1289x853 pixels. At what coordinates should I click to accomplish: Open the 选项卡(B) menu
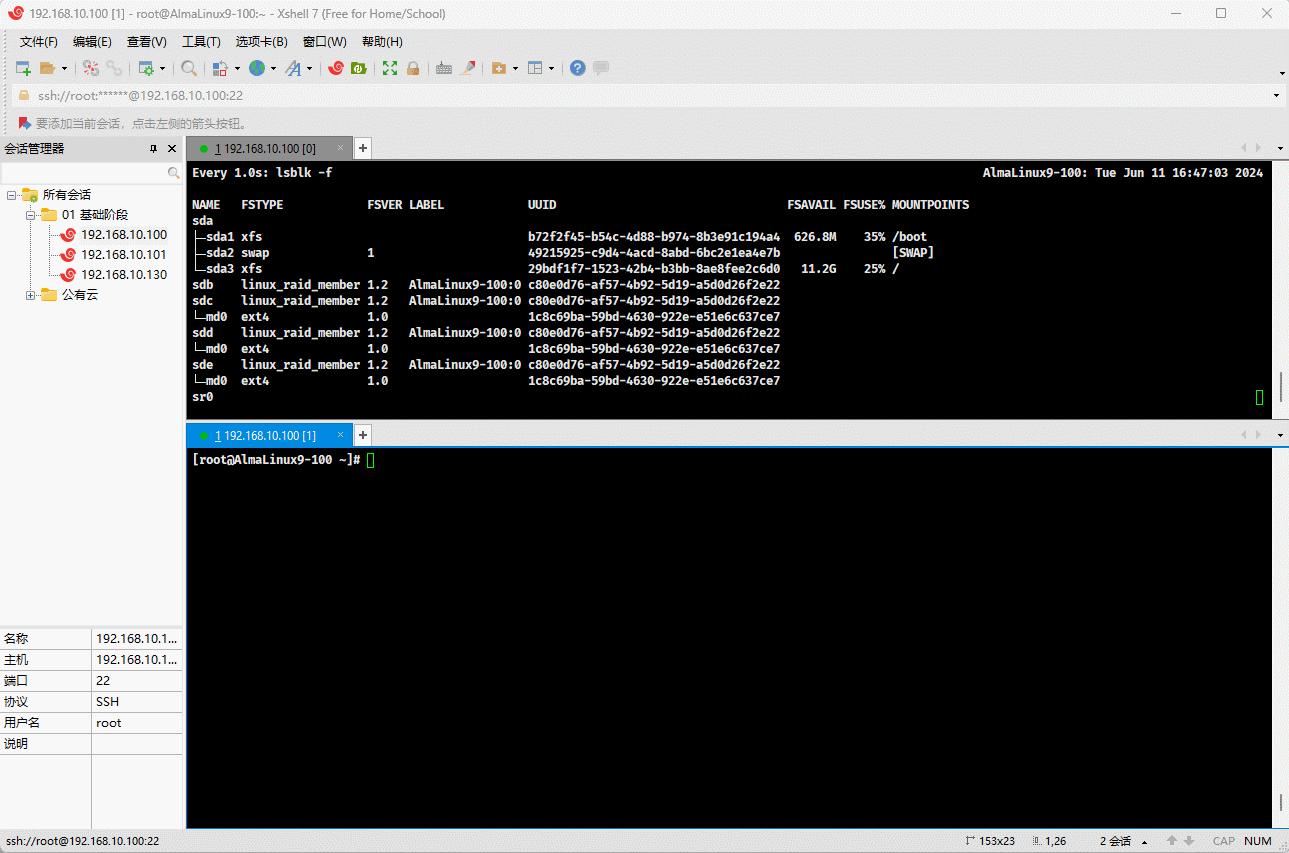pos(261,41)
